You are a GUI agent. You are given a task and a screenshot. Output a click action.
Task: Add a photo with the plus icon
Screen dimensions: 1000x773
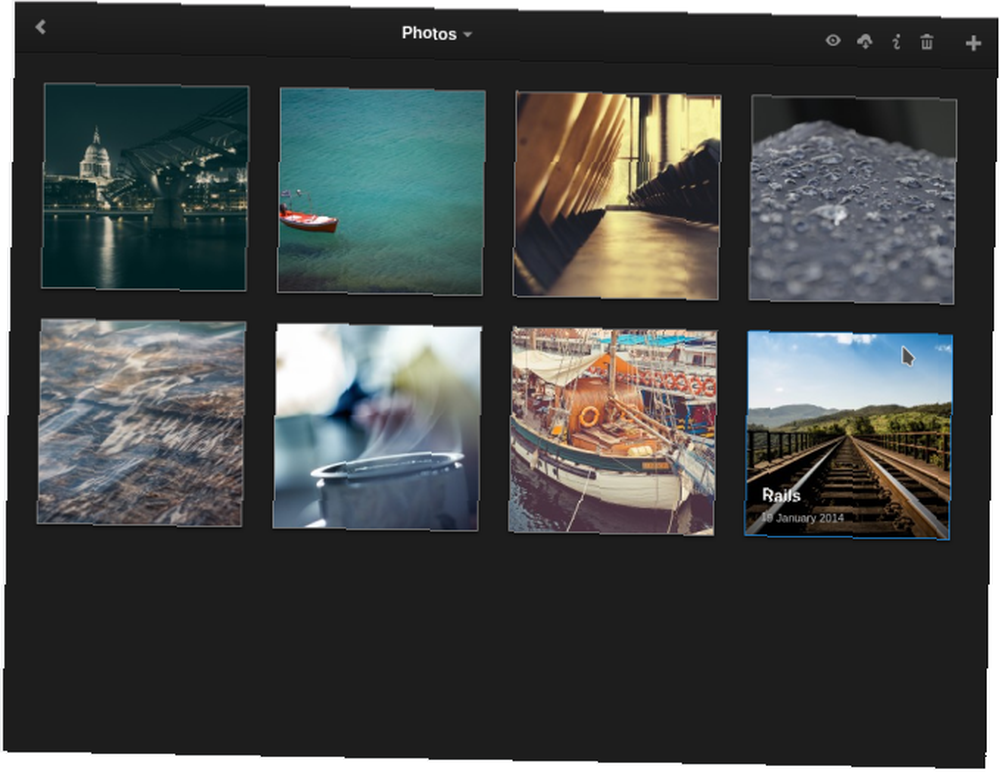click(973, 43)
